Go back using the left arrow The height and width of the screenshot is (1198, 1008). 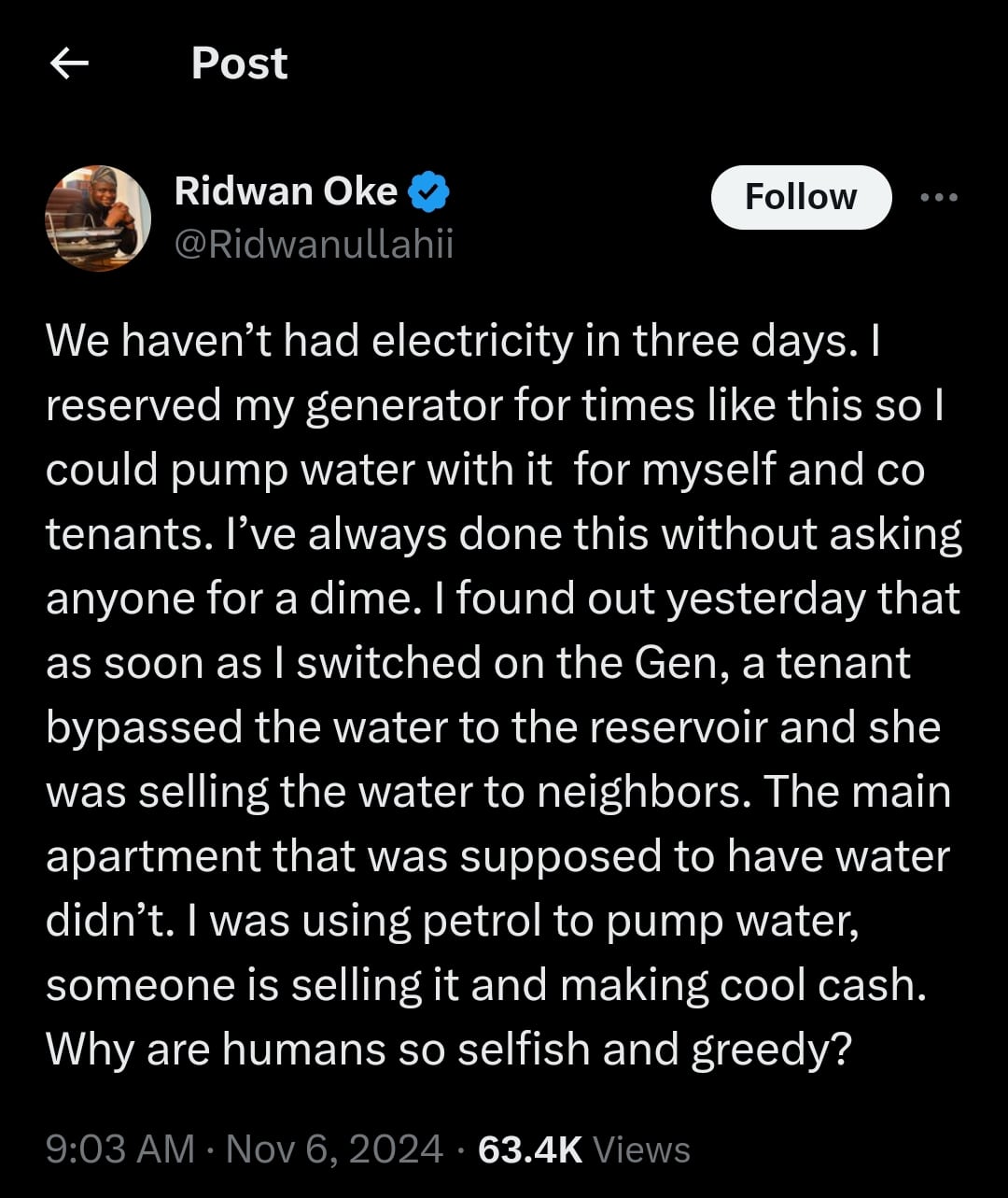point(69,63)
